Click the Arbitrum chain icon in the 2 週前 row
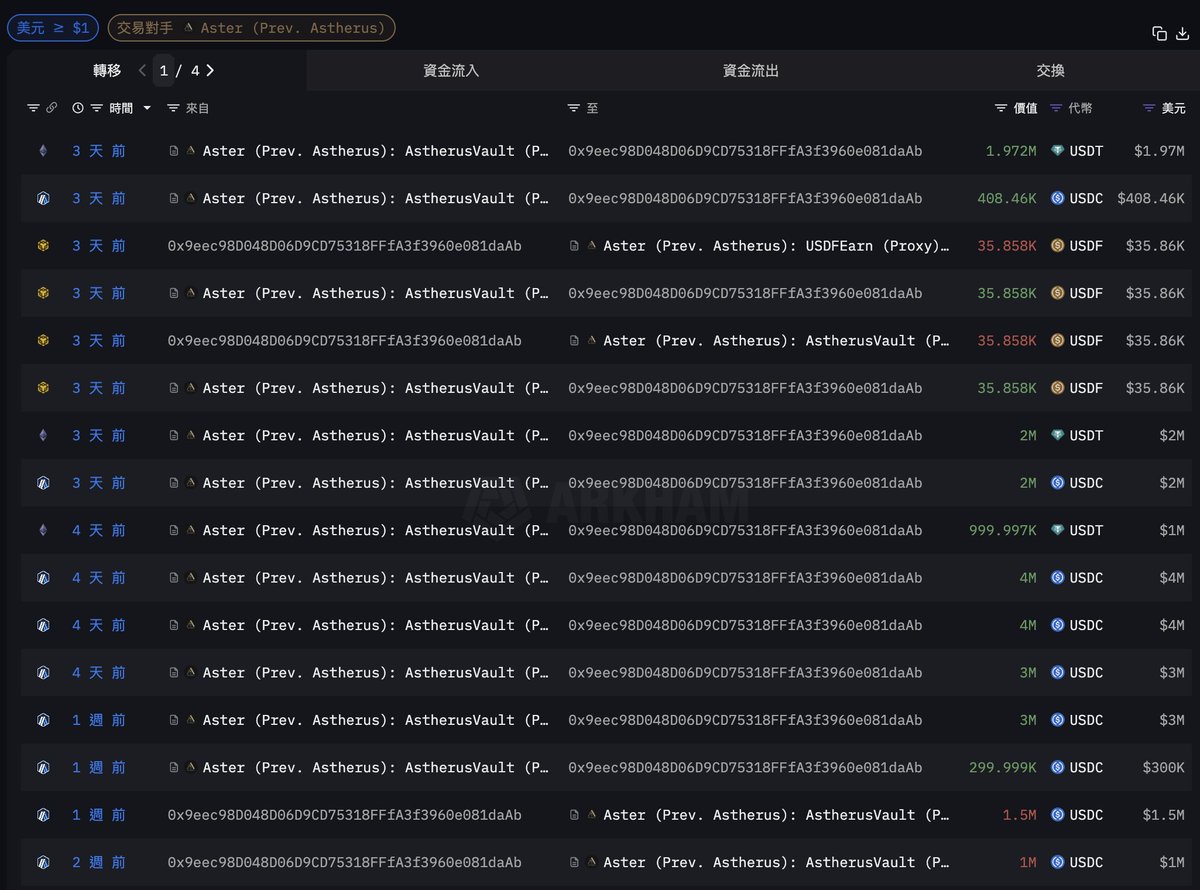The height and width of the screenshot is (890, 1200). (x=43, y=862)
